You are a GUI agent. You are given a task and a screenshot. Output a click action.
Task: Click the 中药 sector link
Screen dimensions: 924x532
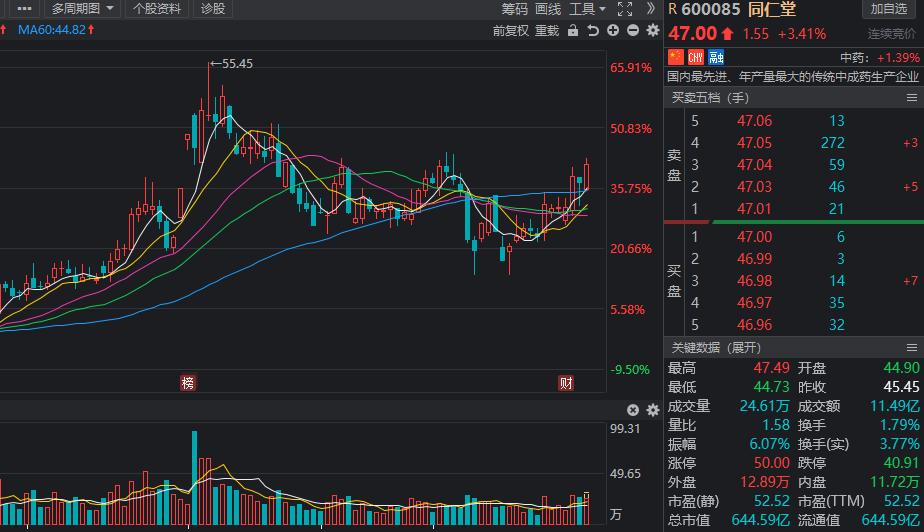[853, 58]
